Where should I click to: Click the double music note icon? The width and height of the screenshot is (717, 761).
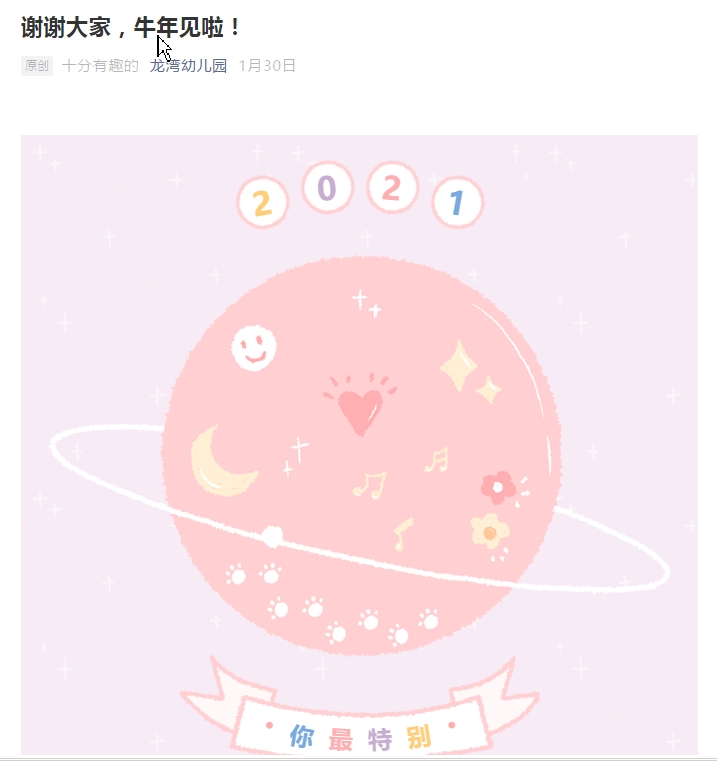tap(370, 485)
